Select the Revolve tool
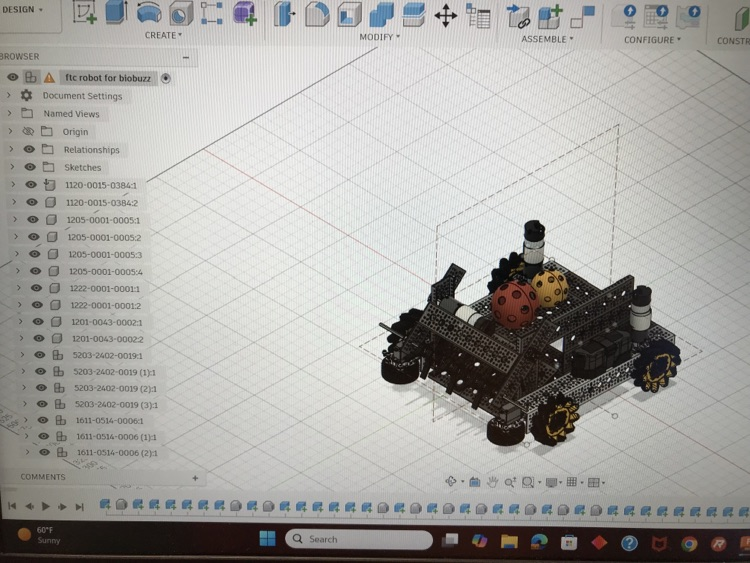 pyautogui.click(x=148, y=12)
